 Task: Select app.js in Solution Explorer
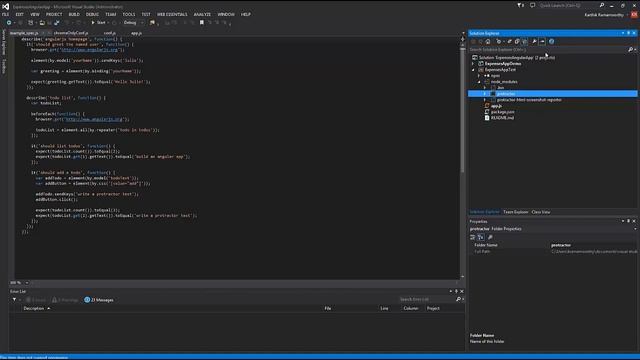[496, 106]
